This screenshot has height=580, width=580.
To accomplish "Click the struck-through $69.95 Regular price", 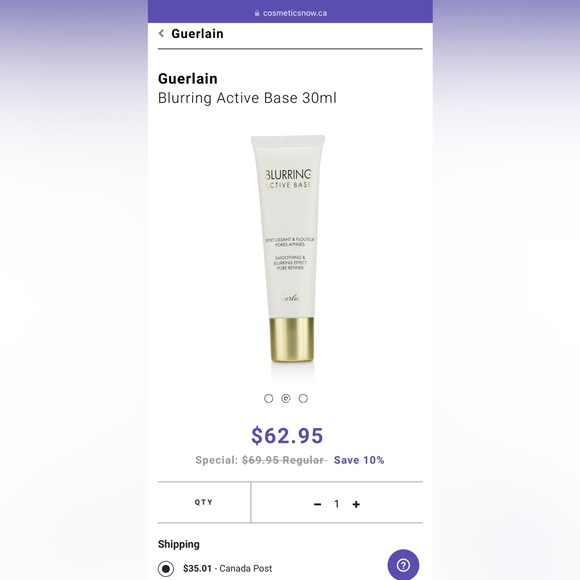I will tap(284, 460).
